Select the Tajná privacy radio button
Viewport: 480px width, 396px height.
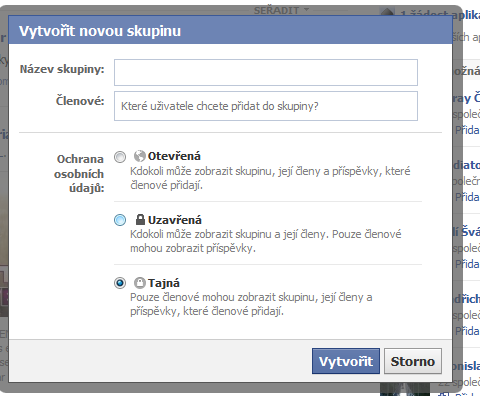point(120,283)
